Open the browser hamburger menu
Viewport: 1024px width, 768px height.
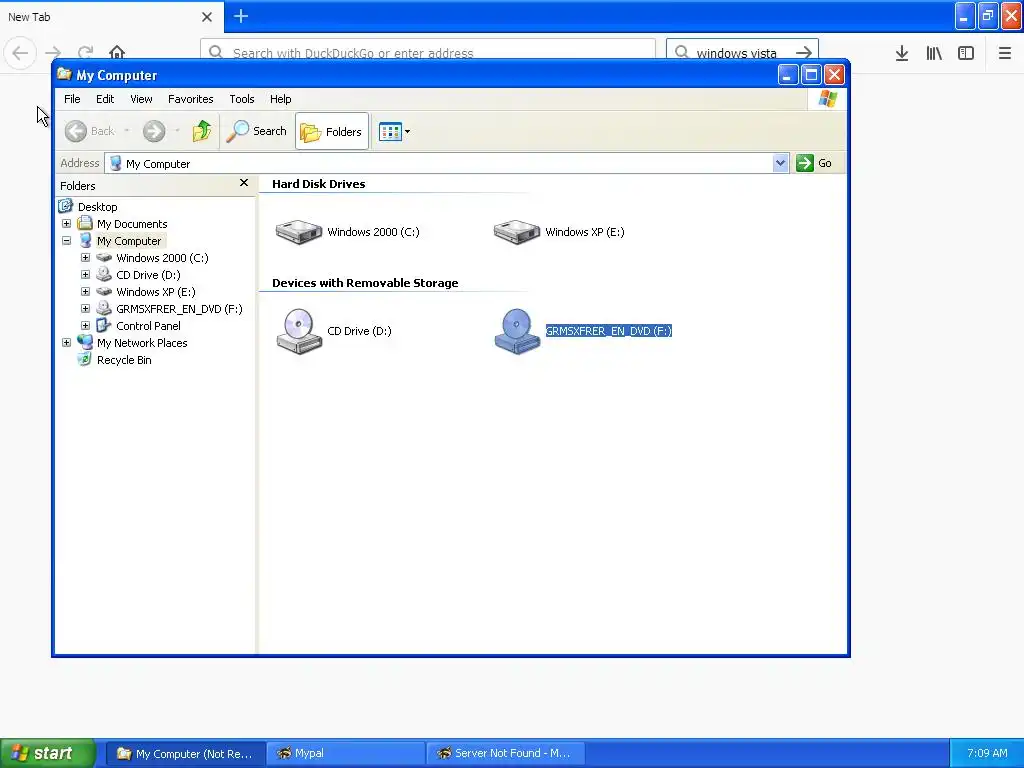click(x=1004, y=54)
